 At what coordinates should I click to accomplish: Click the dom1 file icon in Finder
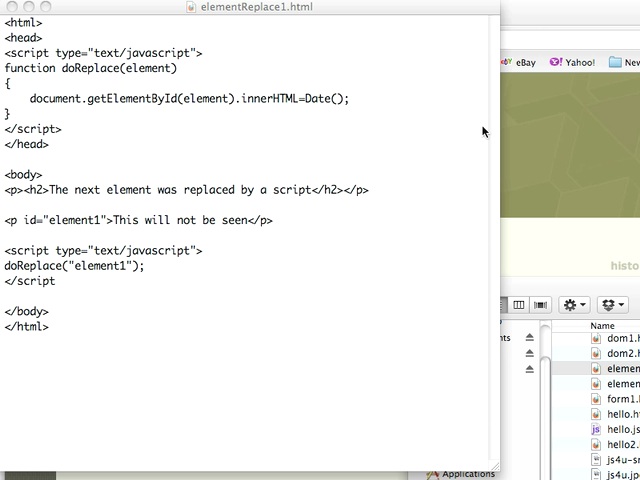596,338
